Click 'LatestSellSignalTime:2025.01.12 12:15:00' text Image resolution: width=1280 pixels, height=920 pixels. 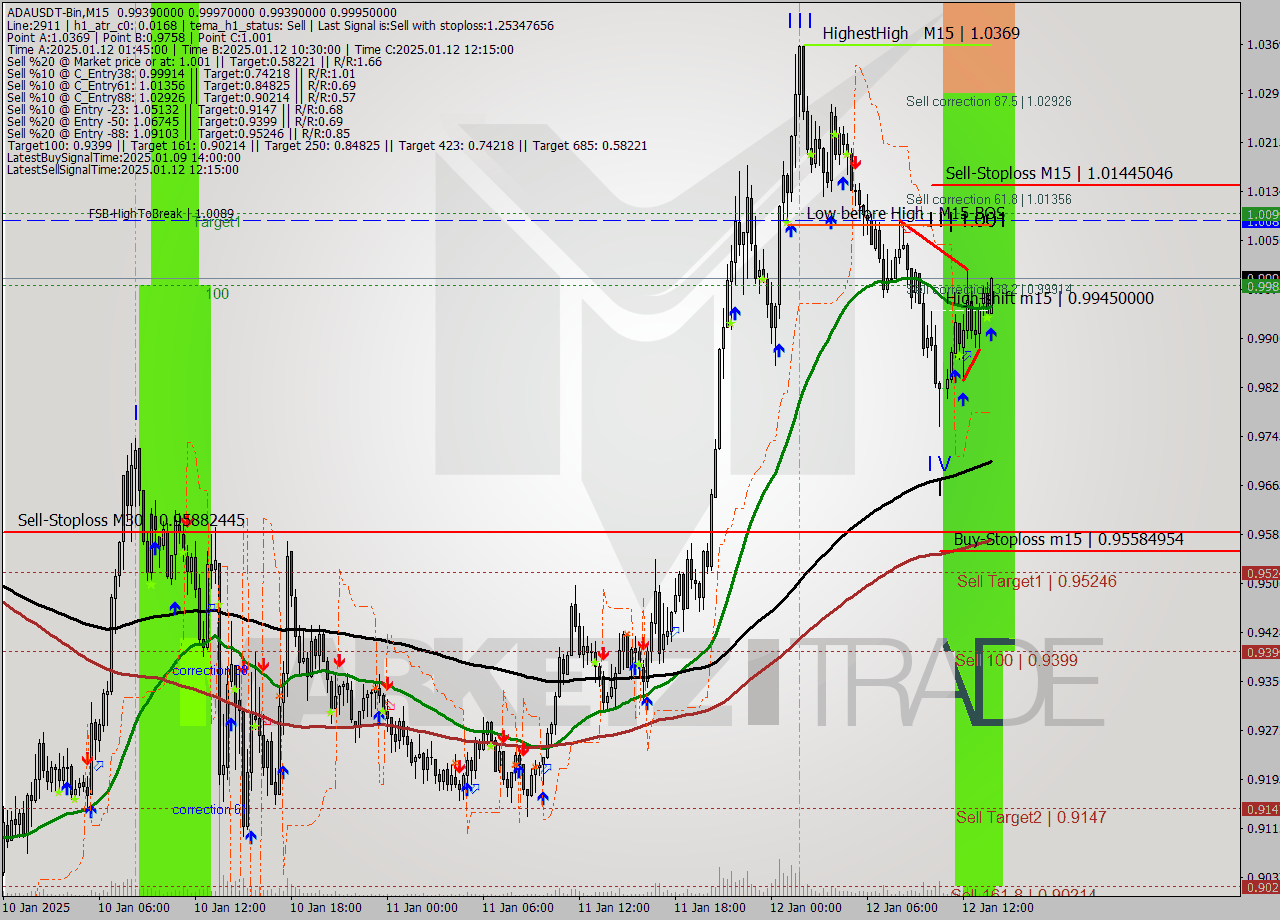tap(123, 170)
